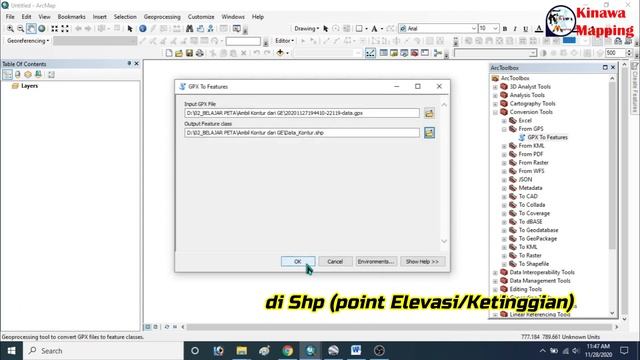The width and height of the screenshot is (640, 360).
Task: Click Fixed Zoom In icon
Action: coord(54,29)
